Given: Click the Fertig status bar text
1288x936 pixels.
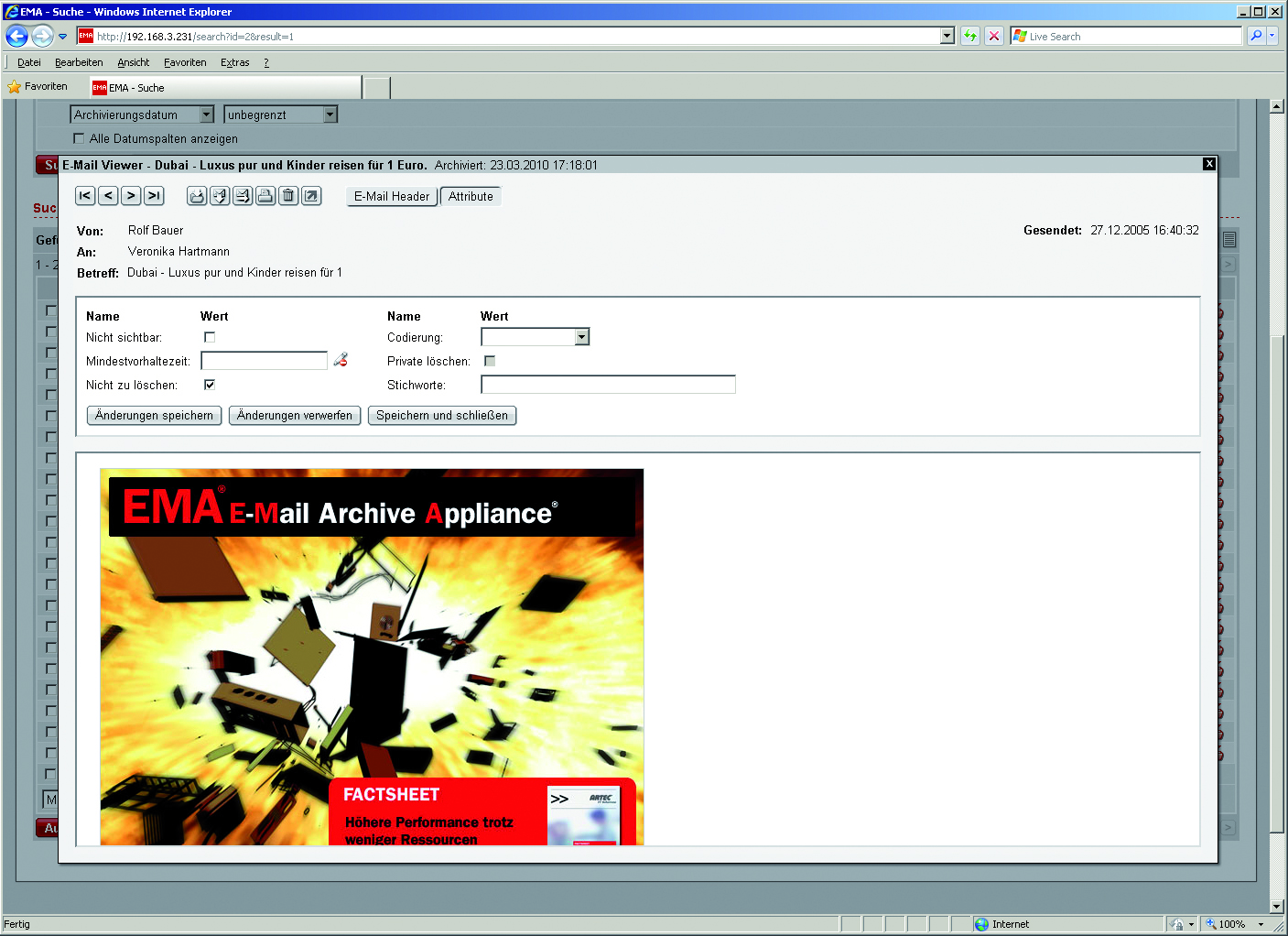Looking at the screenshot, I should coord(17,925).
